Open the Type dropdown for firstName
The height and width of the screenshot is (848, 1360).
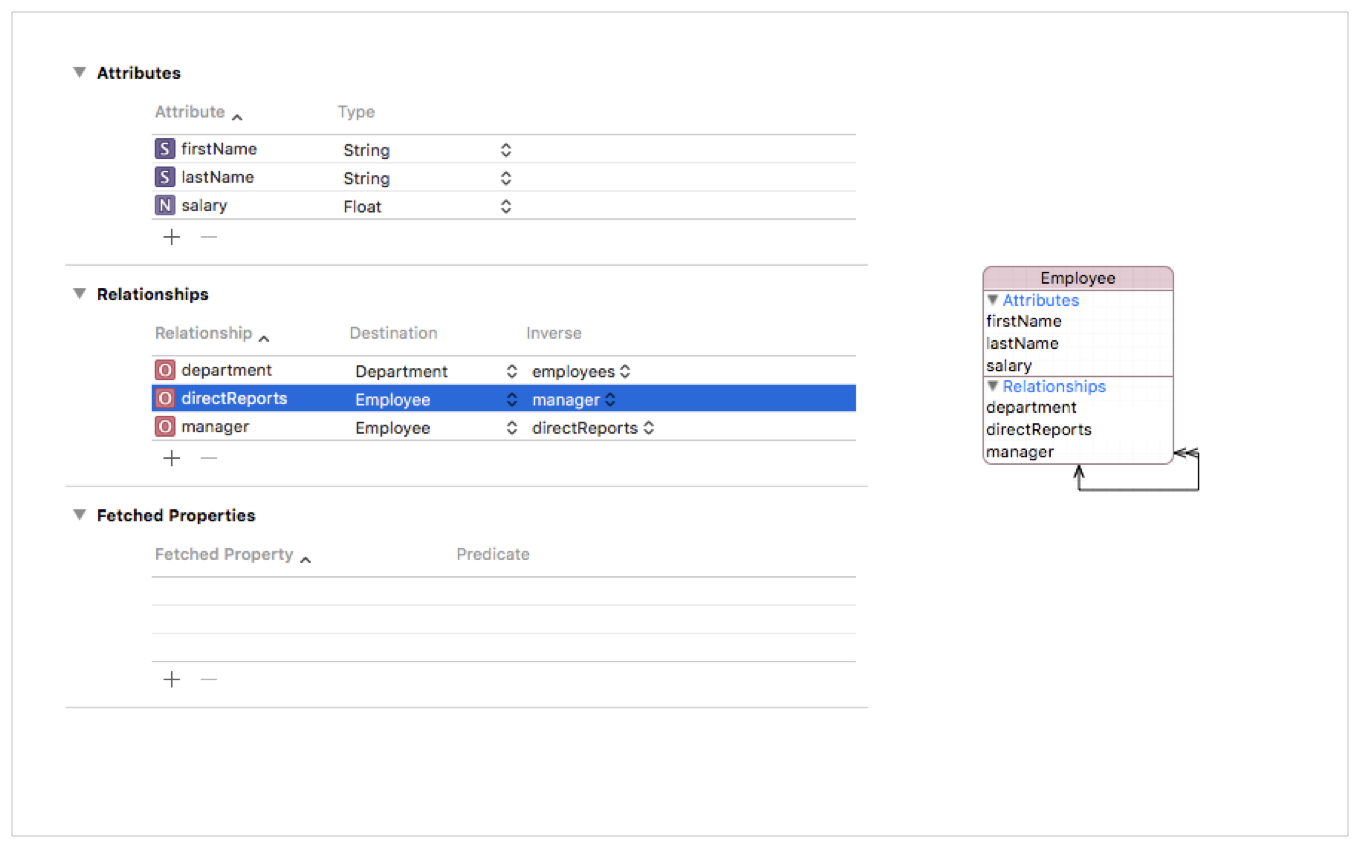pyautogui.click(x=506, y=150)
